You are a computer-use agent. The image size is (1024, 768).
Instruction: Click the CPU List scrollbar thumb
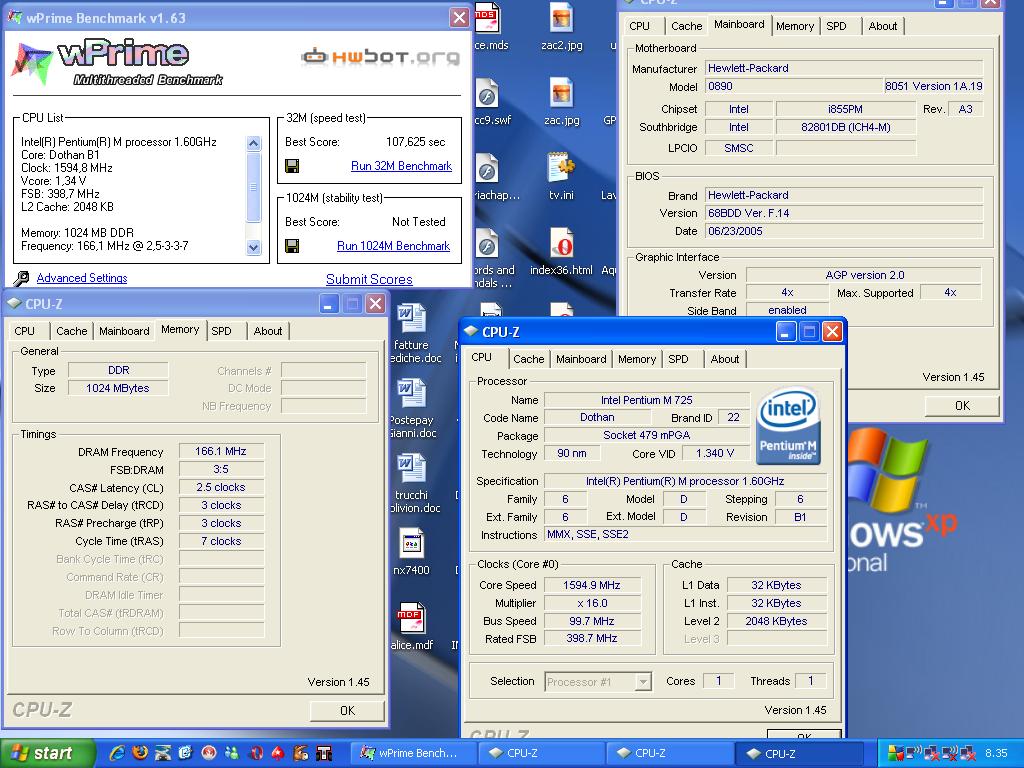[253, 187]
